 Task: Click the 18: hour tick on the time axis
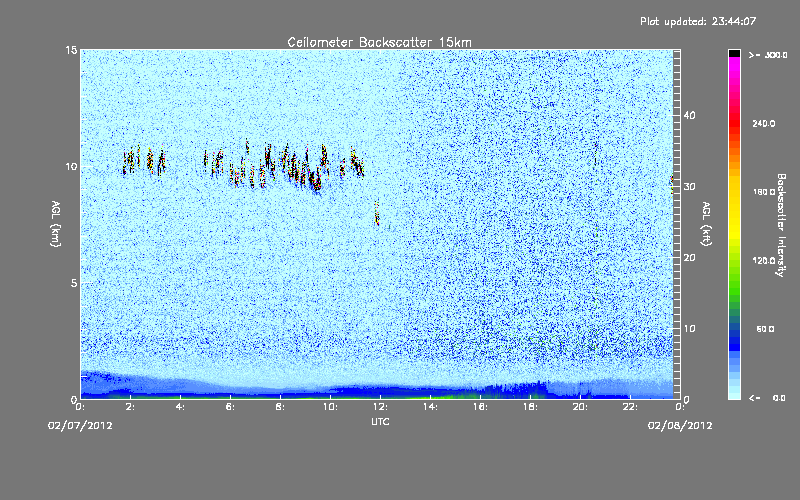[x=530, y=407]
